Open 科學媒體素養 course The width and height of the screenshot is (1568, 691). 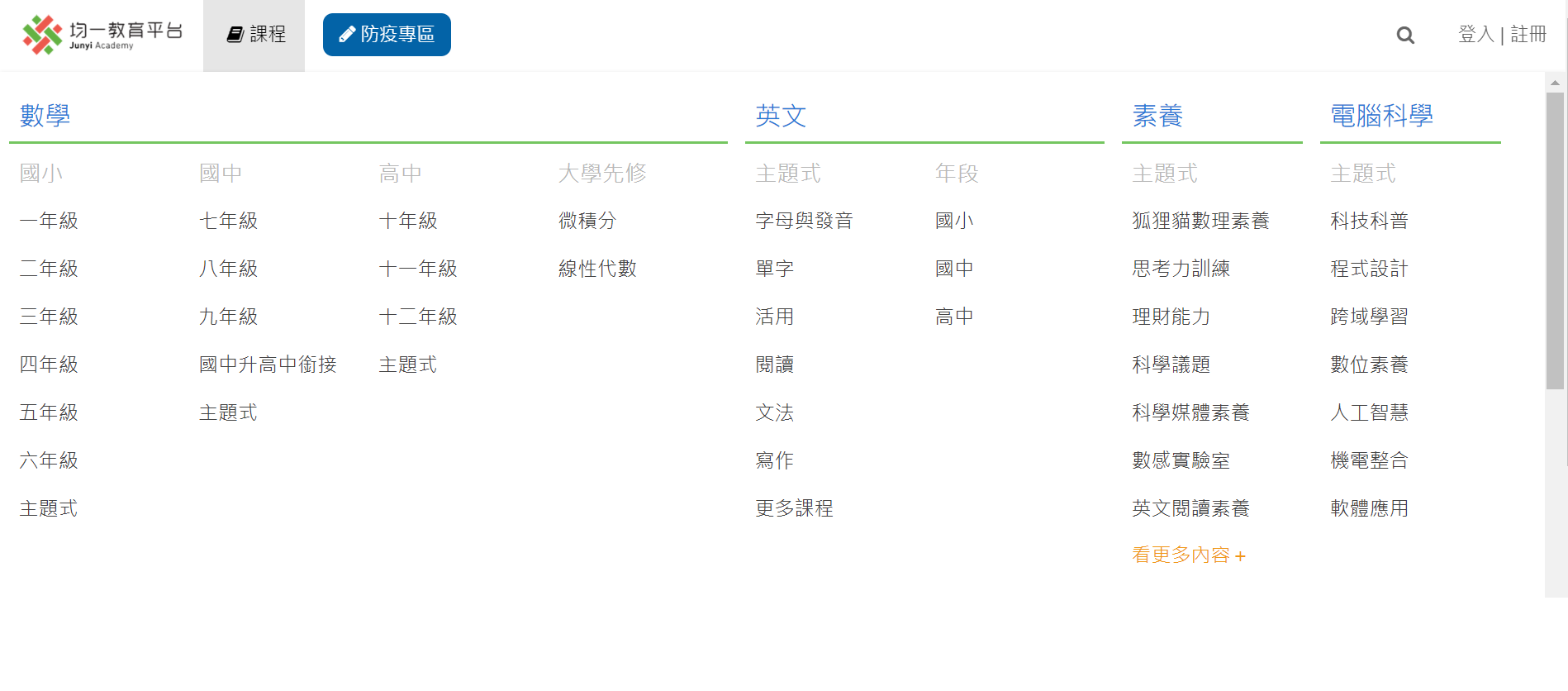[x=1190, y=412]
